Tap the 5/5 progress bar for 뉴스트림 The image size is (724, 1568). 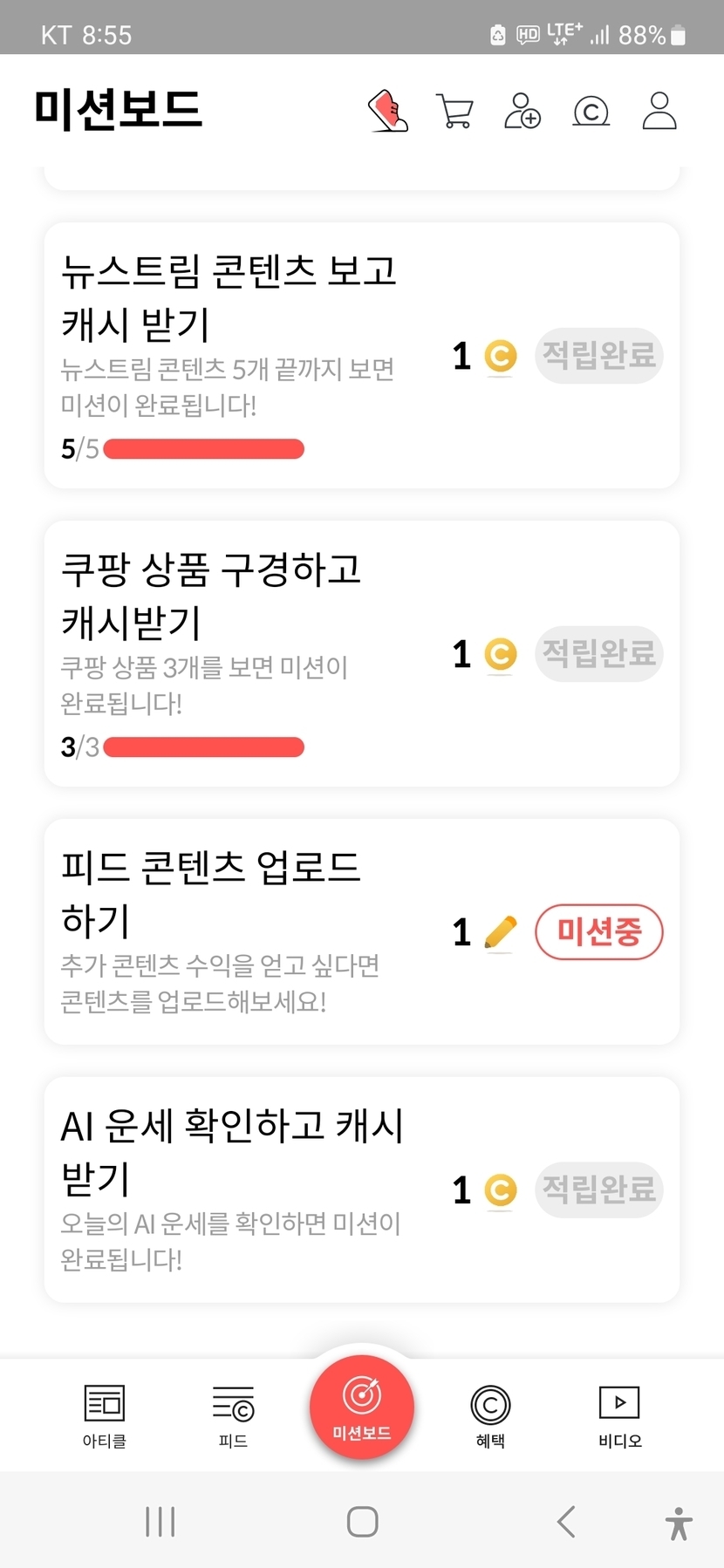click(x=204, y=449)
